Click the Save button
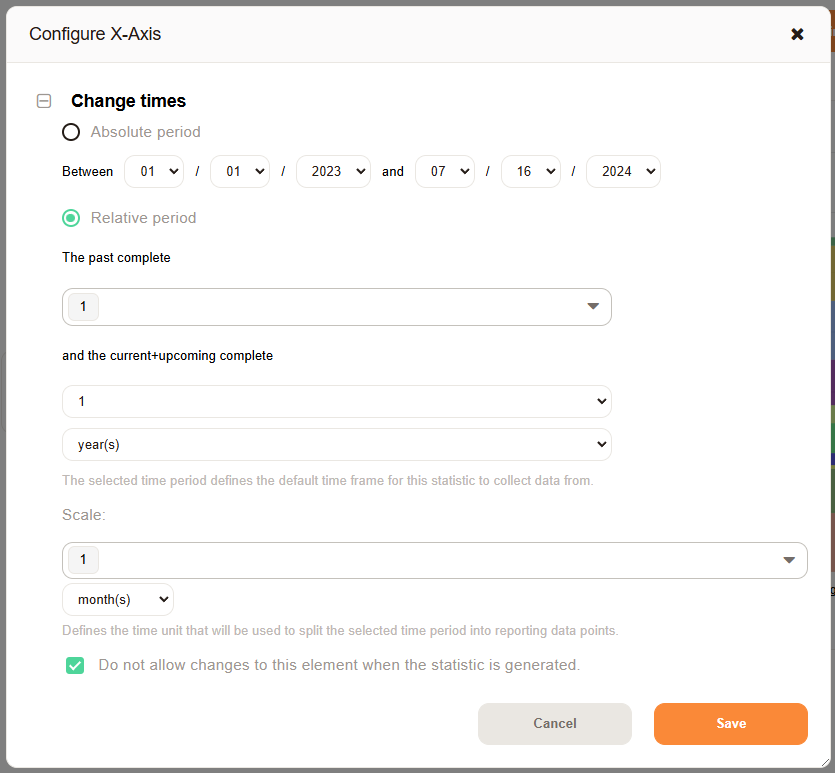 click(x=730, y=724)
